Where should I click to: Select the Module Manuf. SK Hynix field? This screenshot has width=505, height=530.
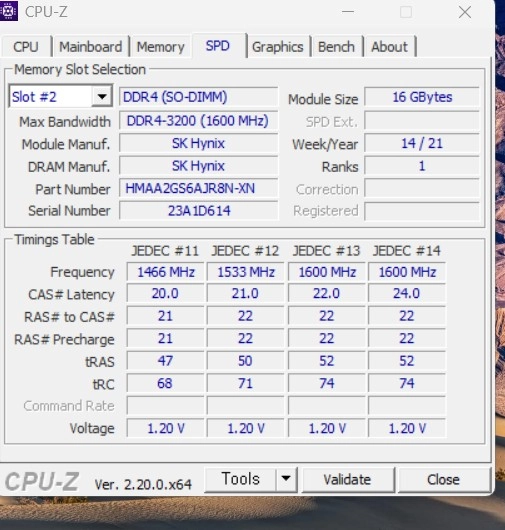(198, 143)
